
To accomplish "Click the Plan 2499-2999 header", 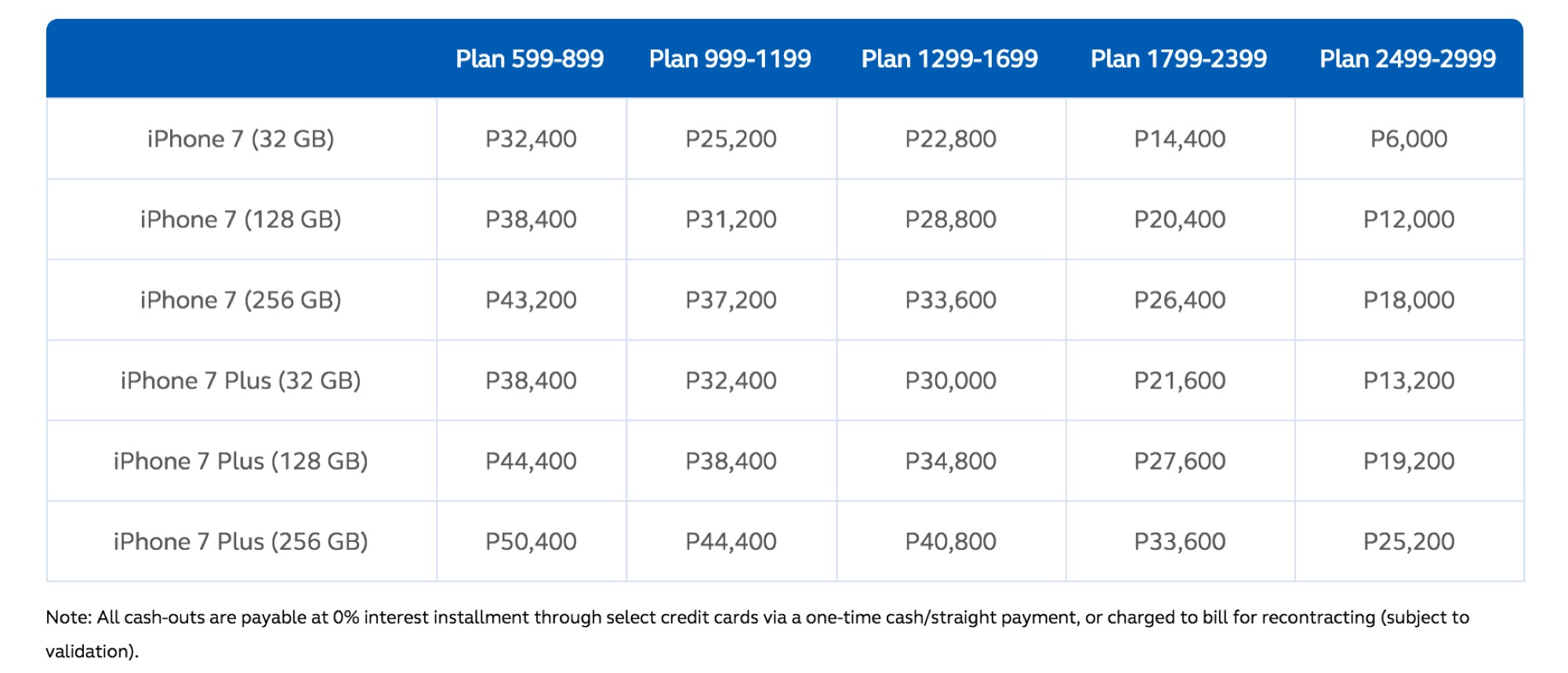I will (1407, 59).
